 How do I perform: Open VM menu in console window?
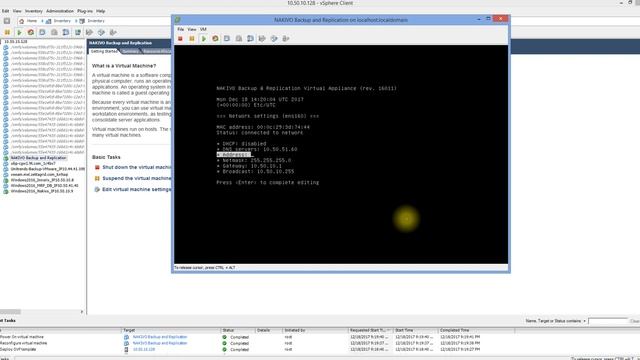pyautogui.click(x=203, y=29)
